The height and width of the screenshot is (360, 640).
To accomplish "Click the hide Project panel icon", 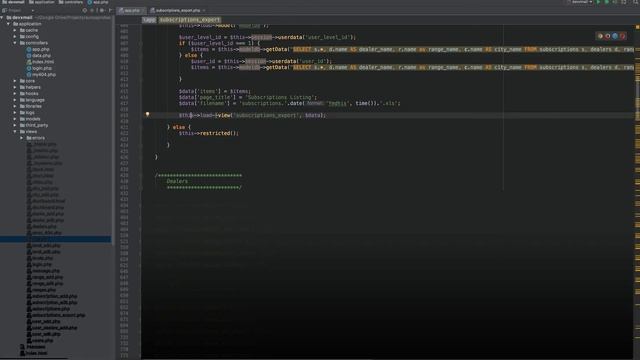I will (110, 10).
